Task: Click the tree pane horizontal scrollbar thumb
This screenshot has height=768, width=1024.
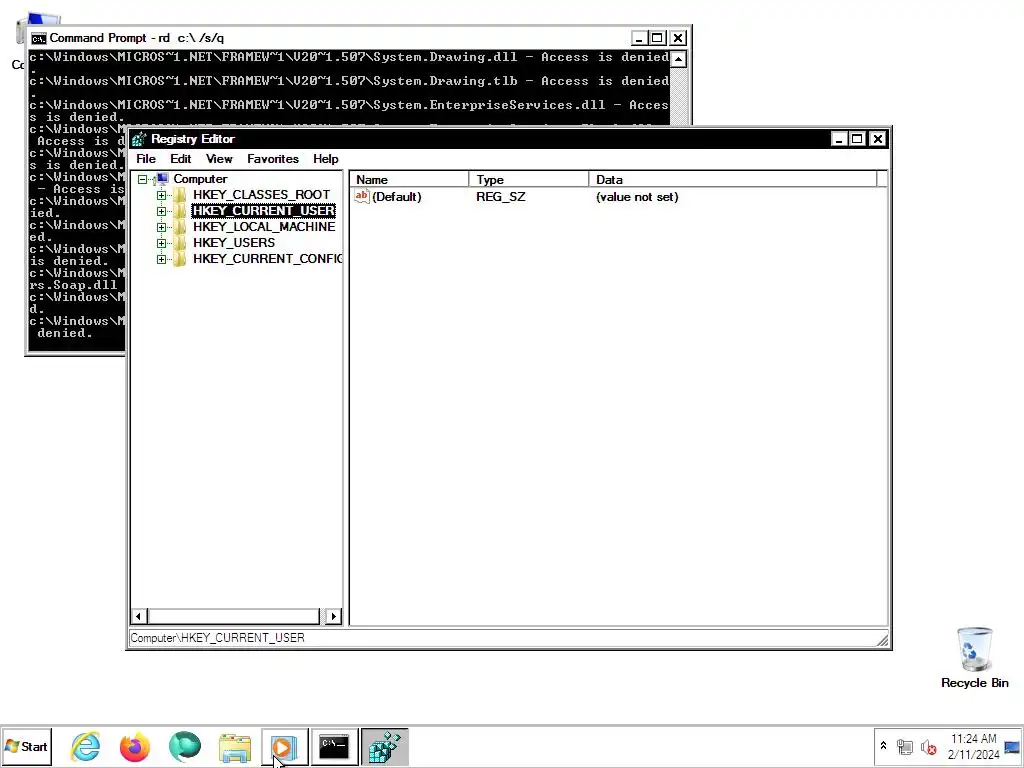Action: pyautogui.click(x=234, y=616)
